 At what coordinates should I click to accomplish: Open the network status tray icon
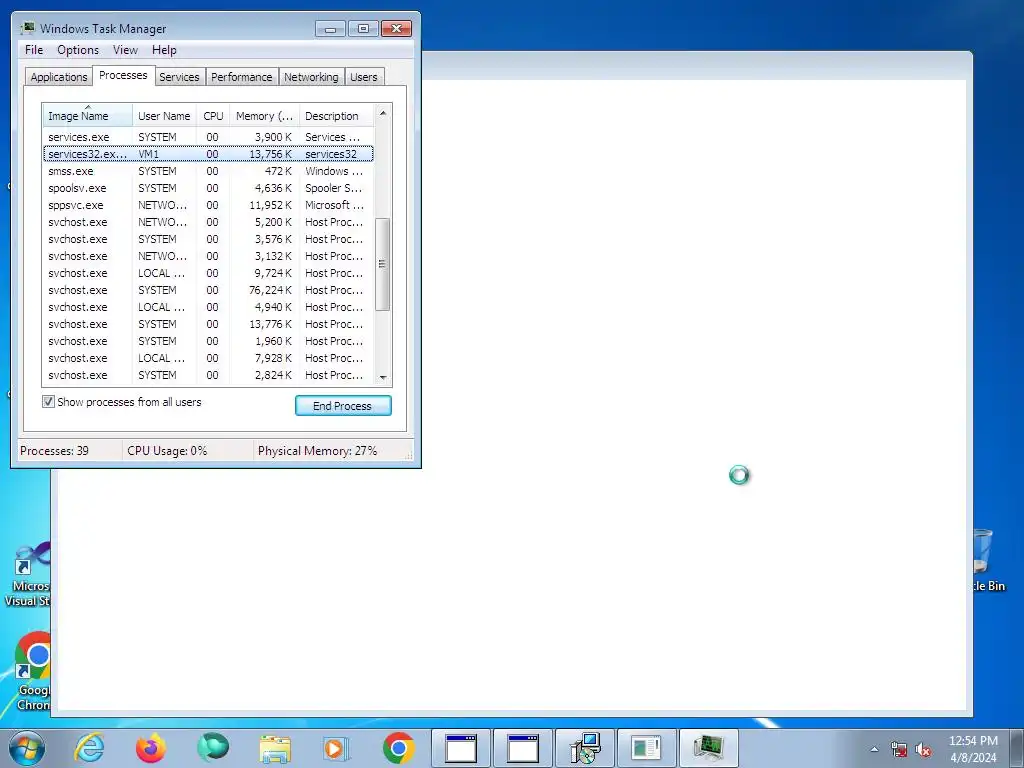pos(899,750)
